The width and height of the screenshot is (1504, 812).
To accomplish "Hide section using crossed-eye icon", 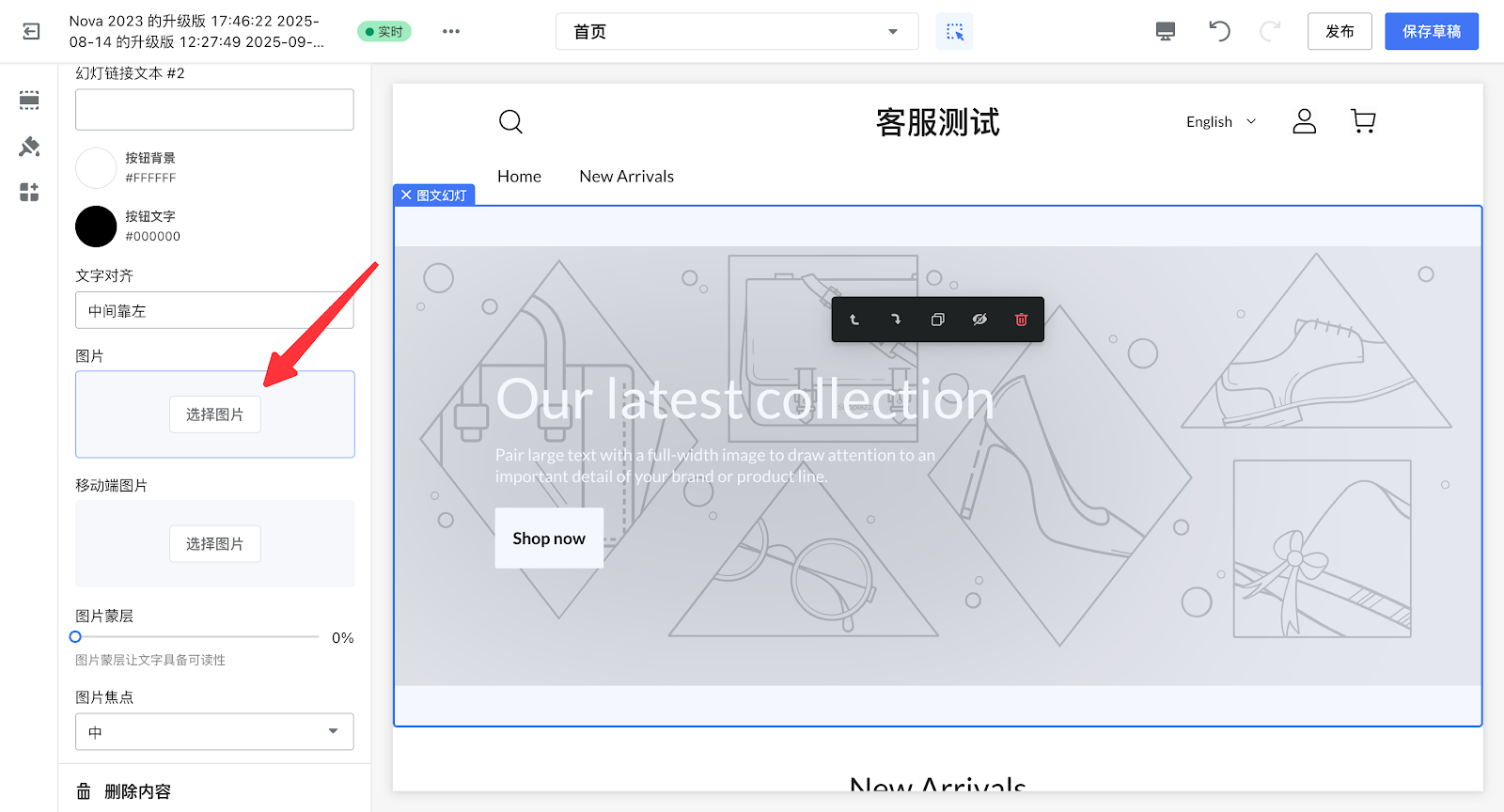I will tap(979, 320).
